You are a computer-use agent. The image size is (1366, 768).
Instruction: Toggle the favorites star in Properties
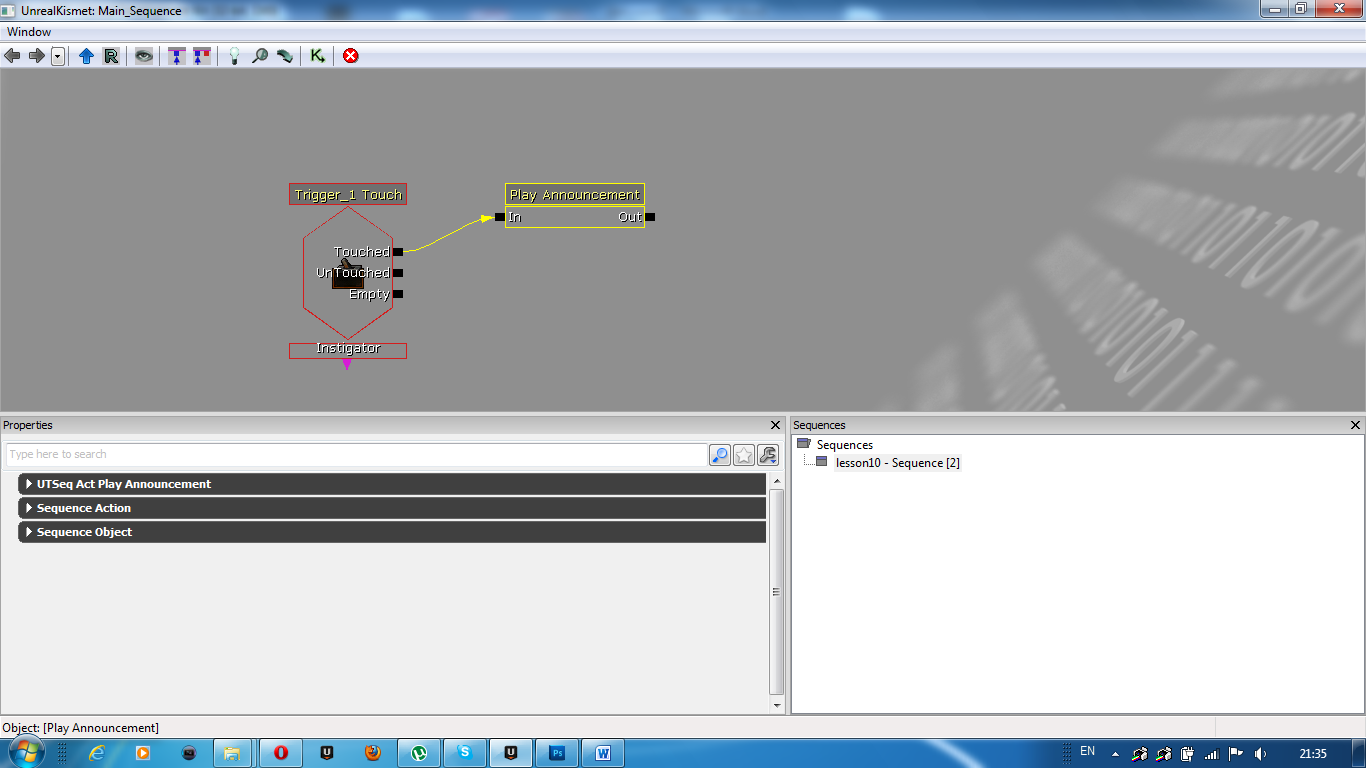point(744,455)
